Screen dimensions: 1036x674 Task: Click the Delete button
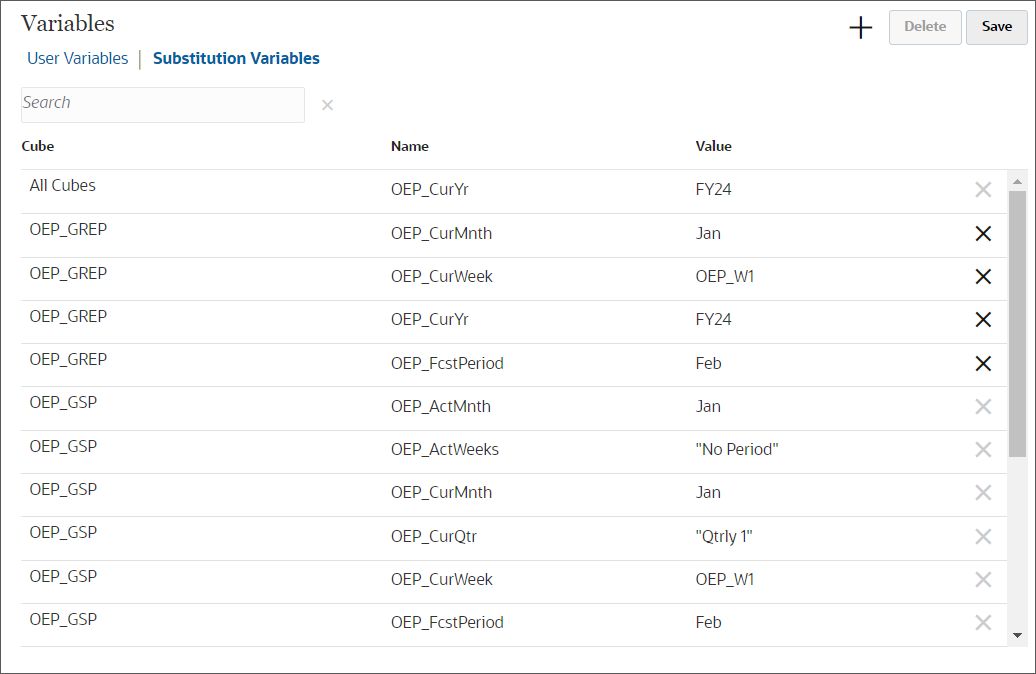tap(924, 27)
